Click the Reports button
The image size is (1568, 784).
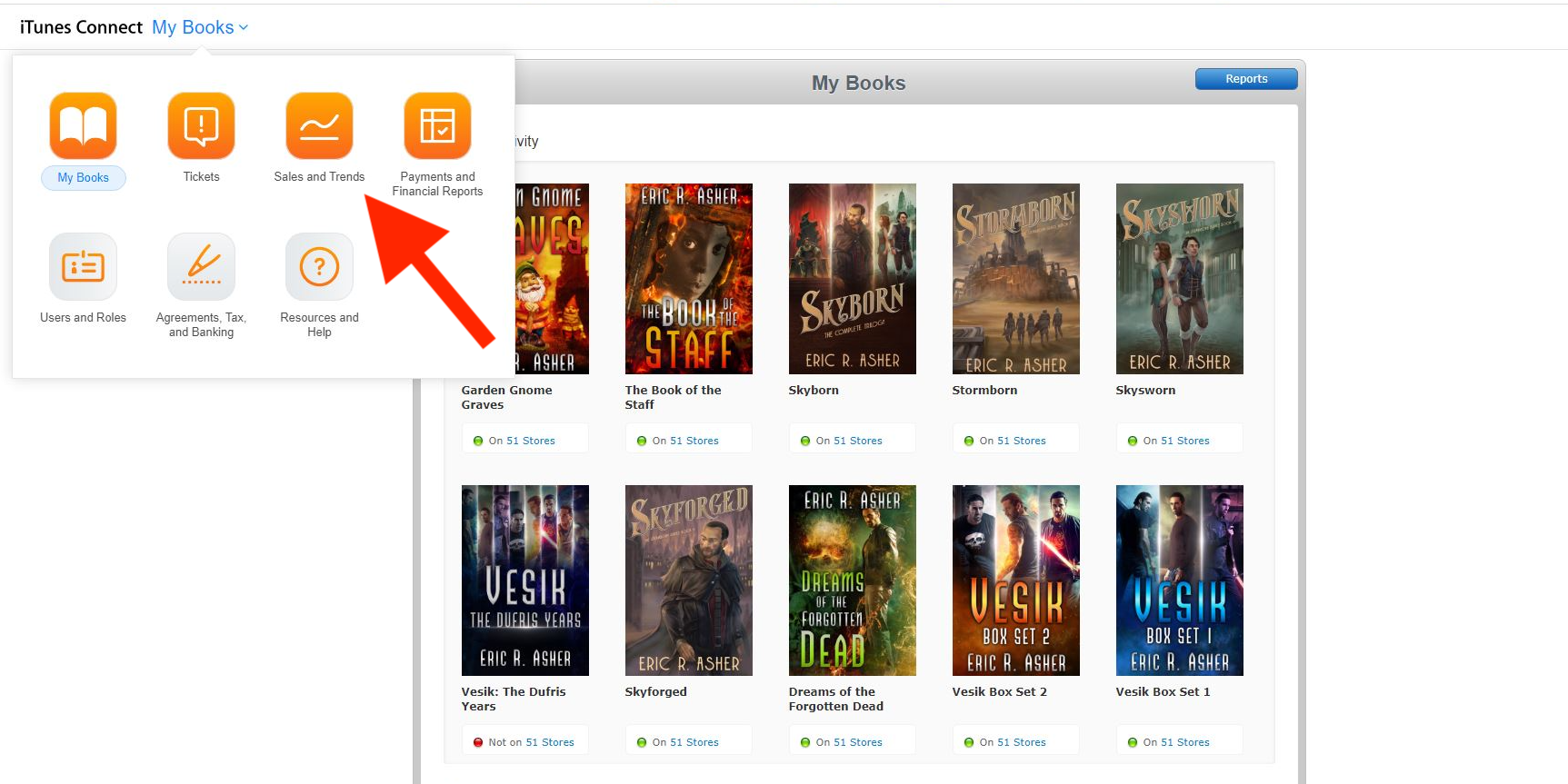tap(1246, 79)
